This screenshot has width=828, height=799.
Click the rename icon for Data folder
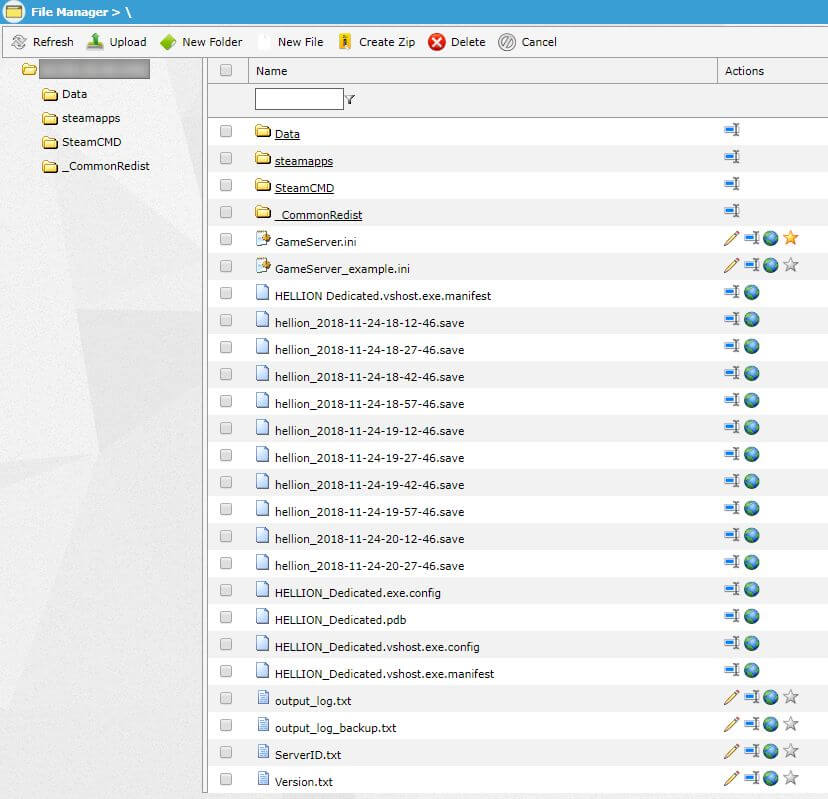pyautogui.click(x=732, y=130)
